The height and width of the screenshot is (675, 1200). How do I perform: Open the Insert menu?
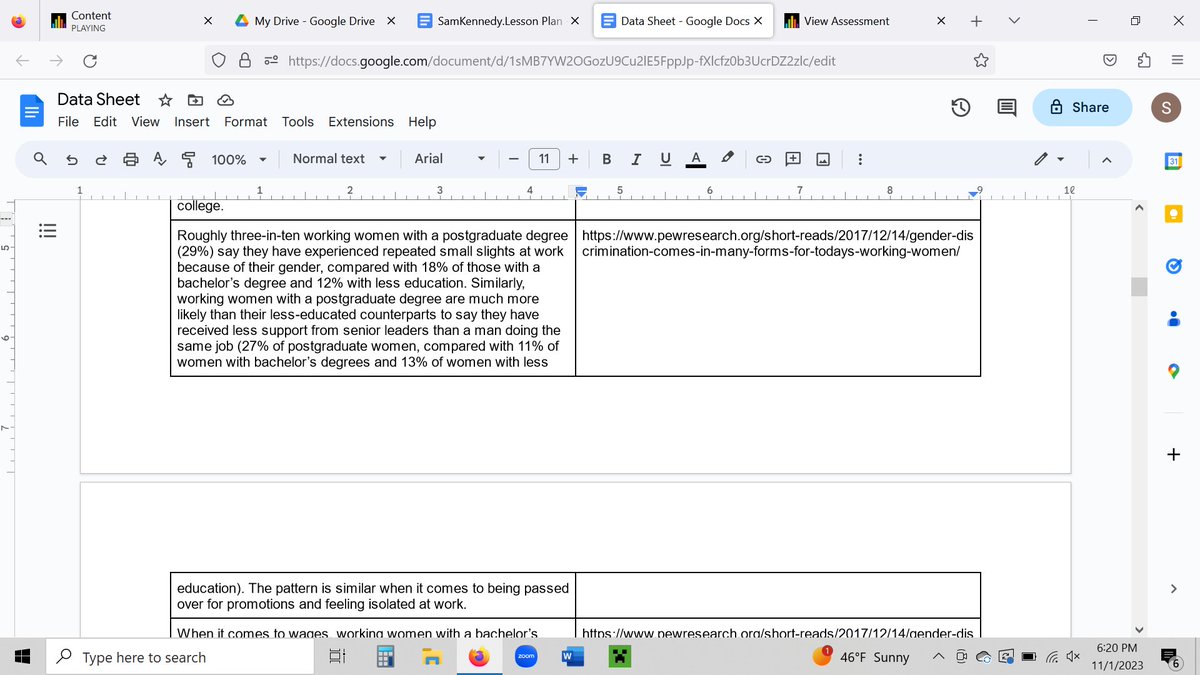(192, 122)
